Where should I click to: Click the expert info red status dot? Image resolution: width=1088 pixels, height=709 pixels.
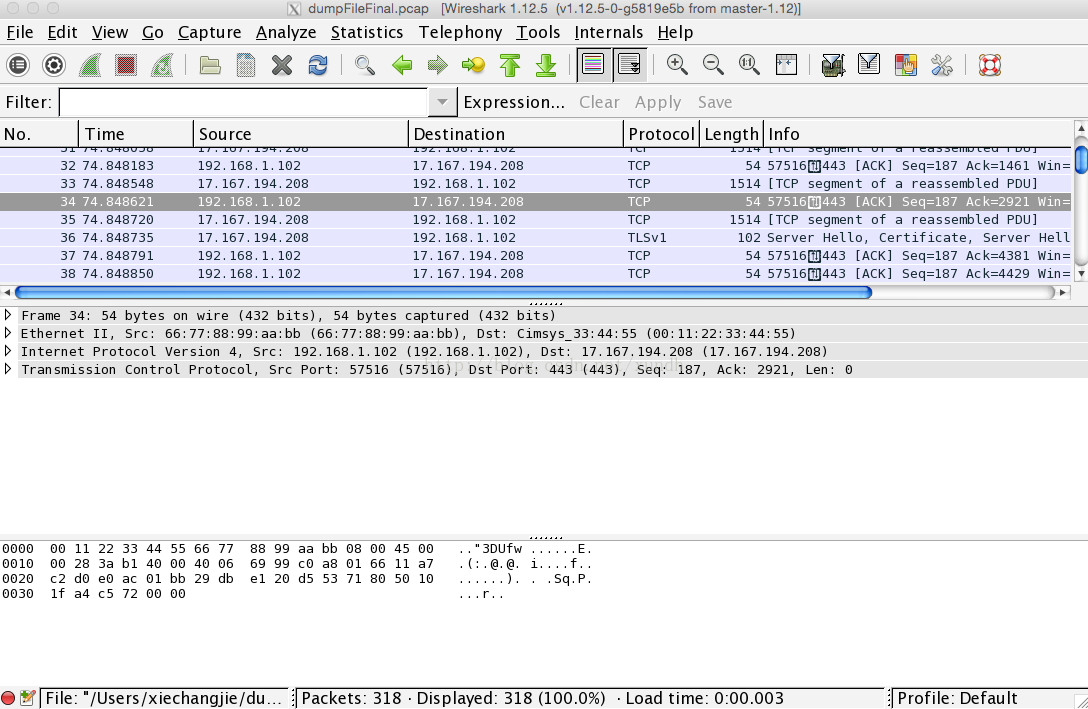tap(8, 698)
